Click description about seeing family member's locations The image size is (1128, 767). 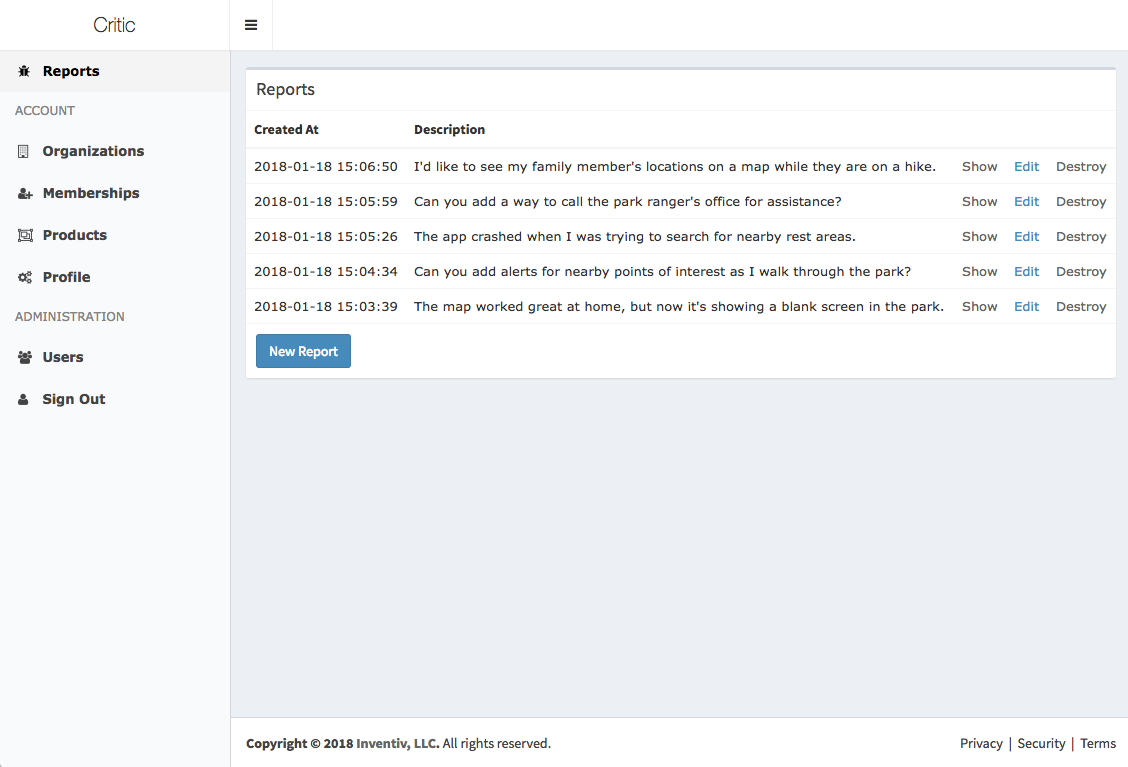tap(675, 166)
